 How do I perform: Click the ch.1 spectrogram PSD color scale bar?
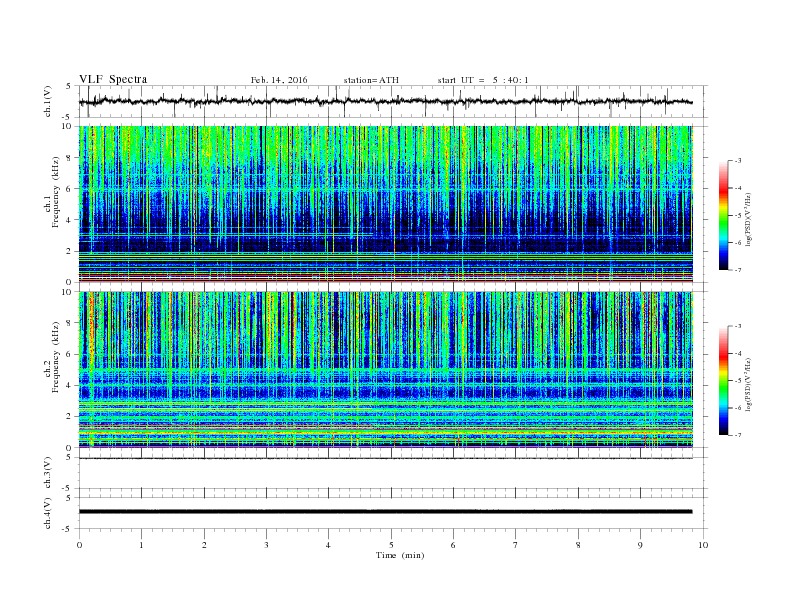[x=723, y=215]
